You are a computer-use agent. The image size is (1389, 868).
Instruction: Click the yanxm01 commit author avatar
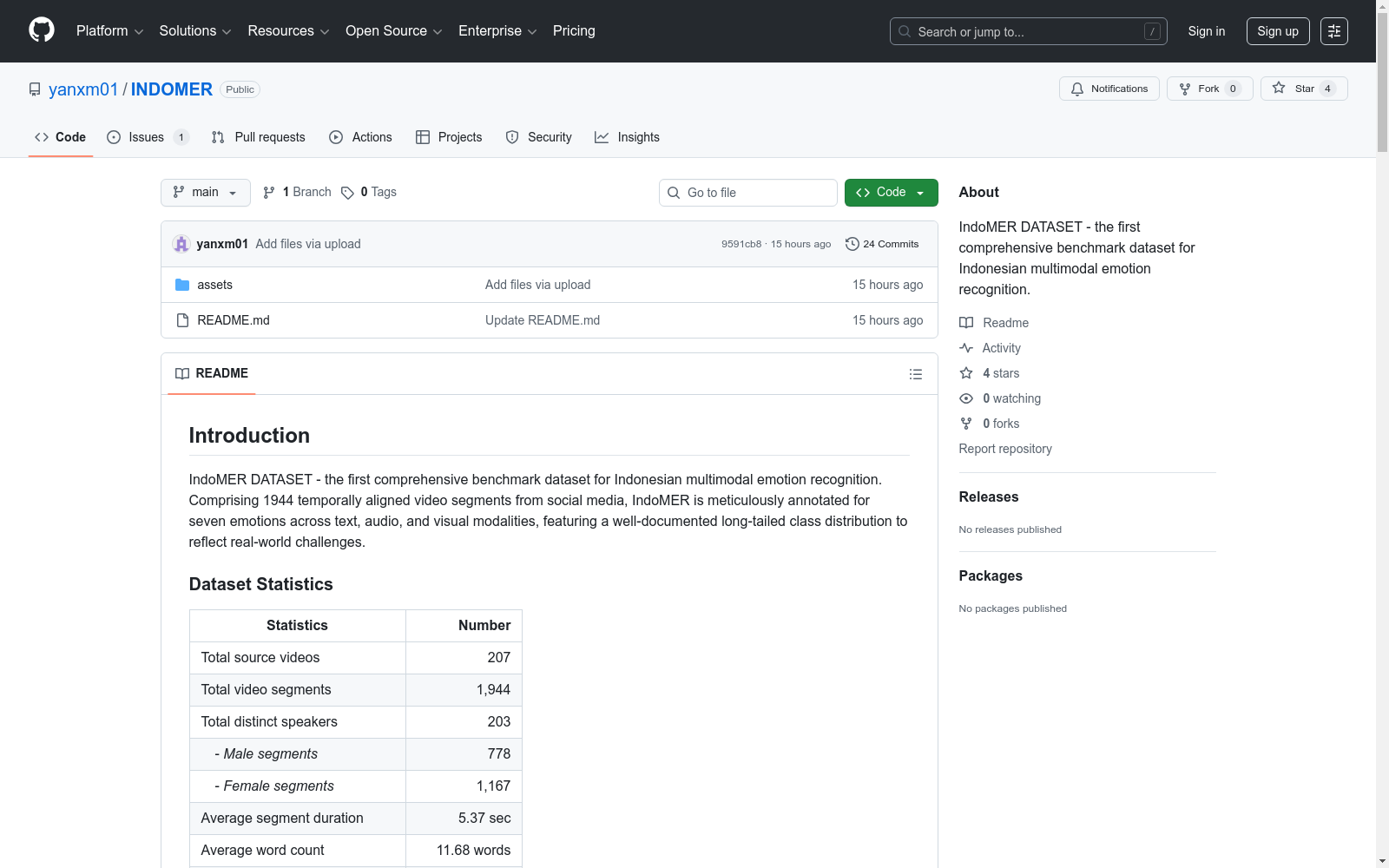[181, 244]
